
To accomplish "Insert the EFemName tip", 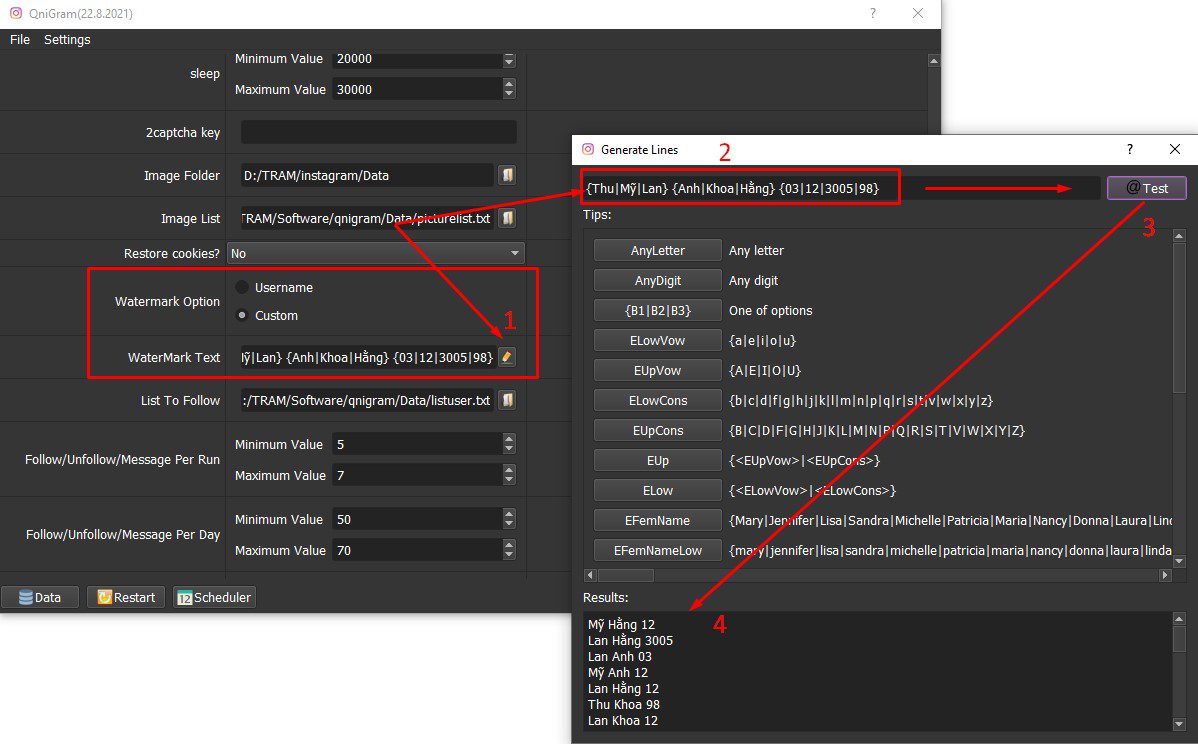I will click(x=657, y=520).
